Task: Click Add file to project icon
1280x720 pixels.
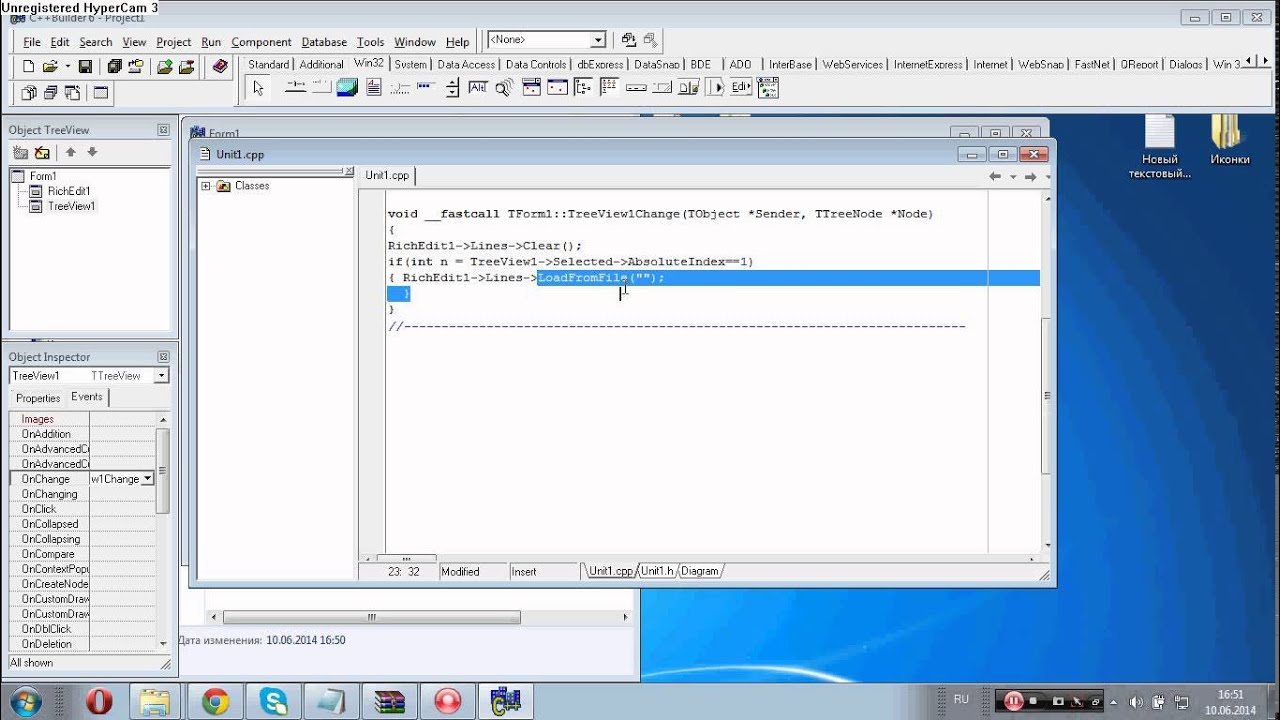Action: click(165, 66)
